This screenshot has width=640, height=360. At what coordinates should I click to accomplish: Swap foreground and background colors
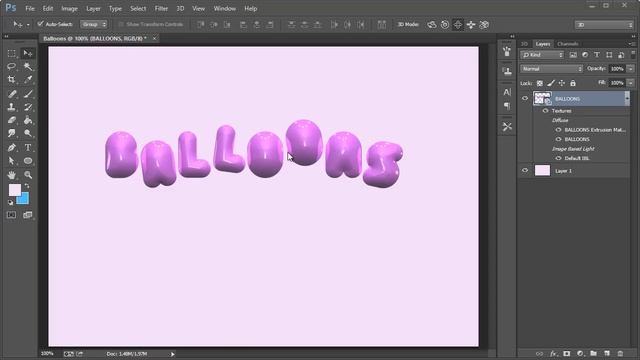[27, 186]
